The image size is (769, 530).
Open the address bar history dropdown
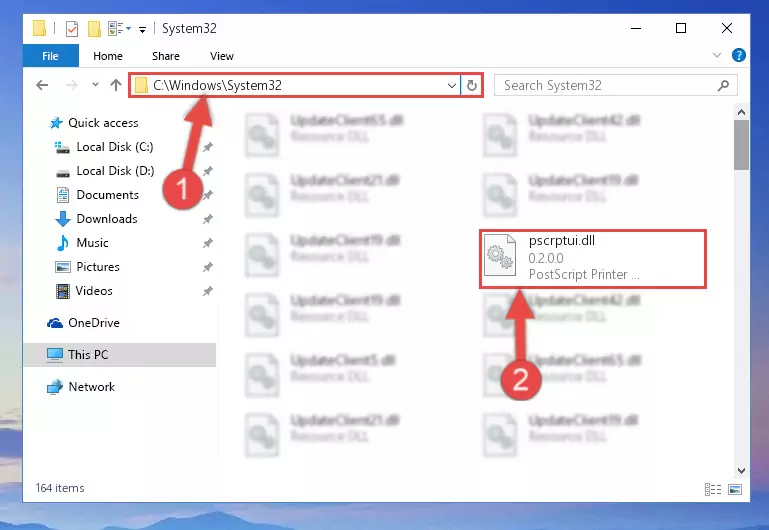click(x=452, y=86)
